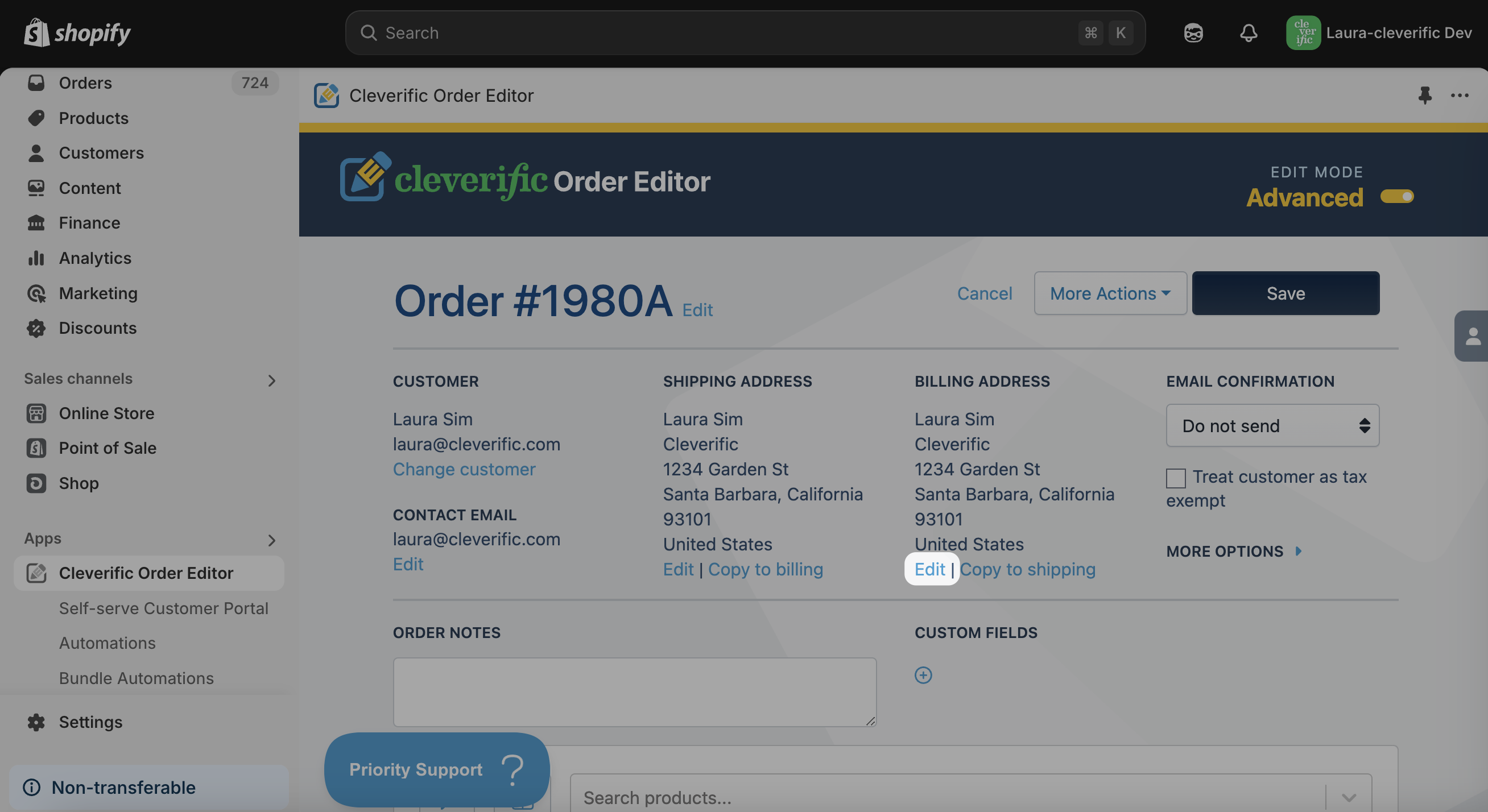Open Automations under Cleverific Order Editor
The height and width of the screenshot is (812, 1488).
pyautogui.click(x=108, y=643)
